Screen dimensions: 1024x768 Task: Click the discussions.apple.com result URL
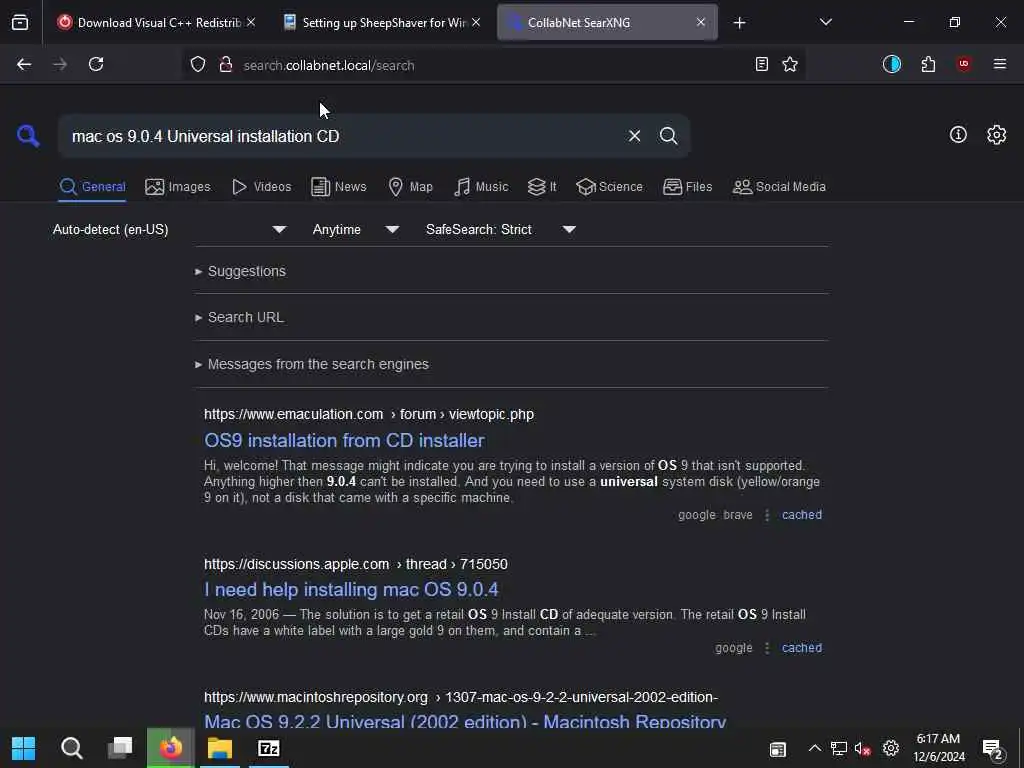coord(355,564)
